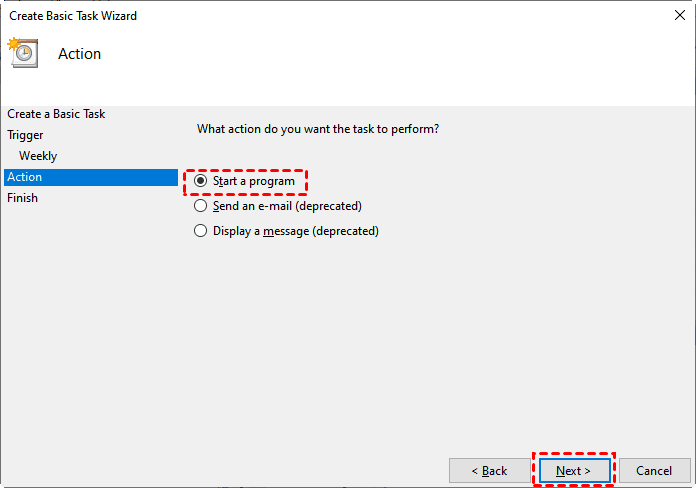Open the Create a Basic Task step
This screenshot has width=696, height=488.
[x=56, y=114]
